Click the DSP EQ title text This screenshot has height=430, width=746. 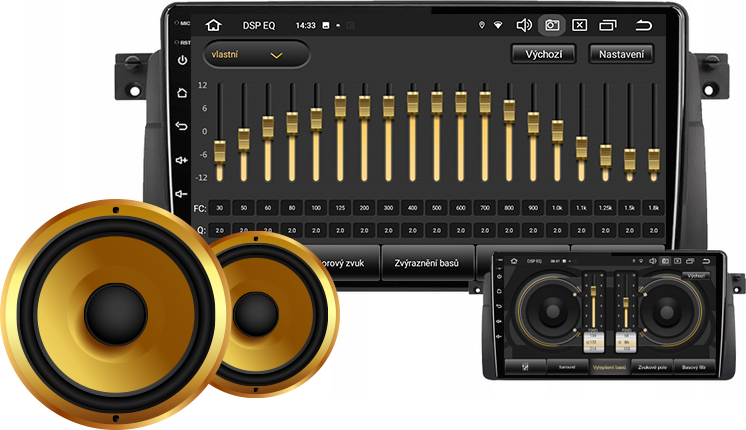point(259,25)
